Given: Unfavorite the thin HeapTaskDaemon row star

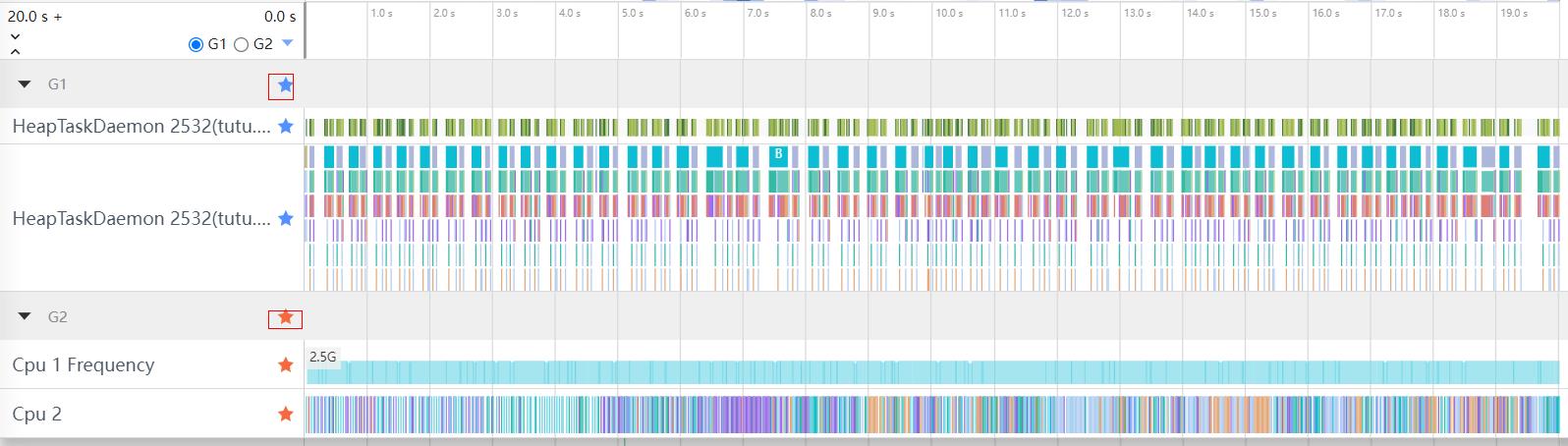Looking at the screenshot, I should click(286, 127).
